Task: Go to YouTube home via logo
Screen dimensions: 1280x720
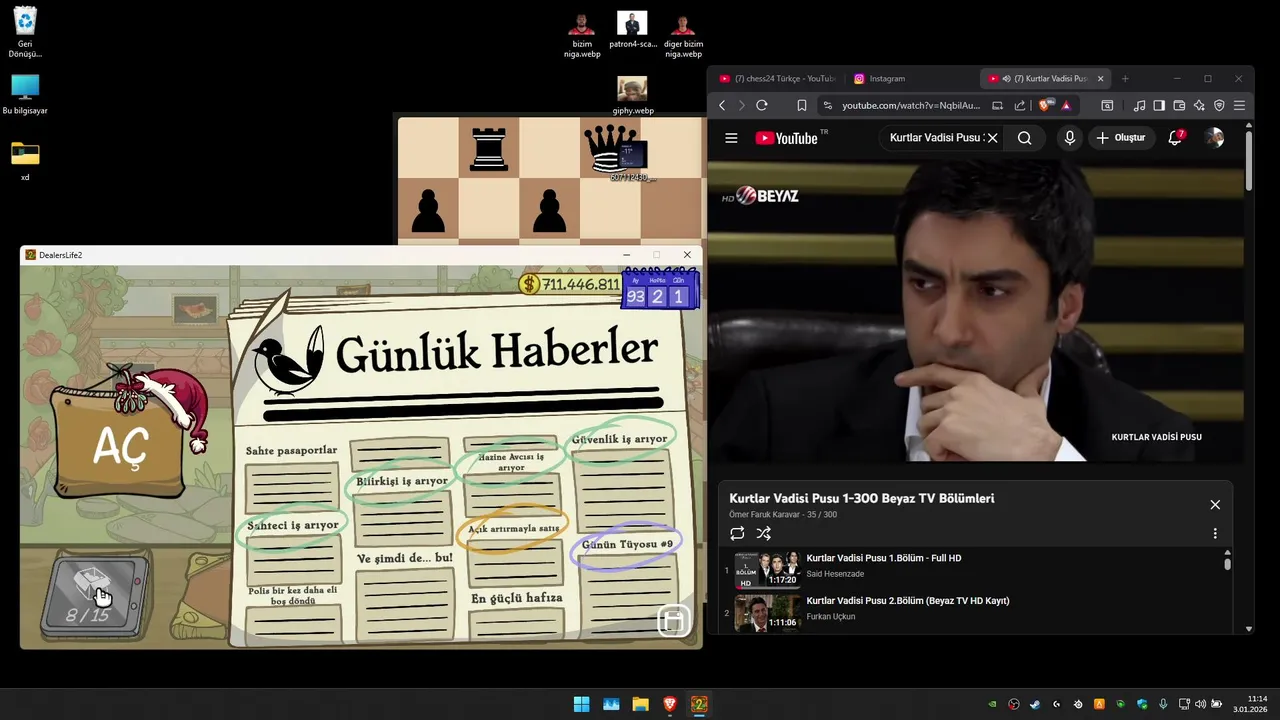Action: [x=787, y=138]
